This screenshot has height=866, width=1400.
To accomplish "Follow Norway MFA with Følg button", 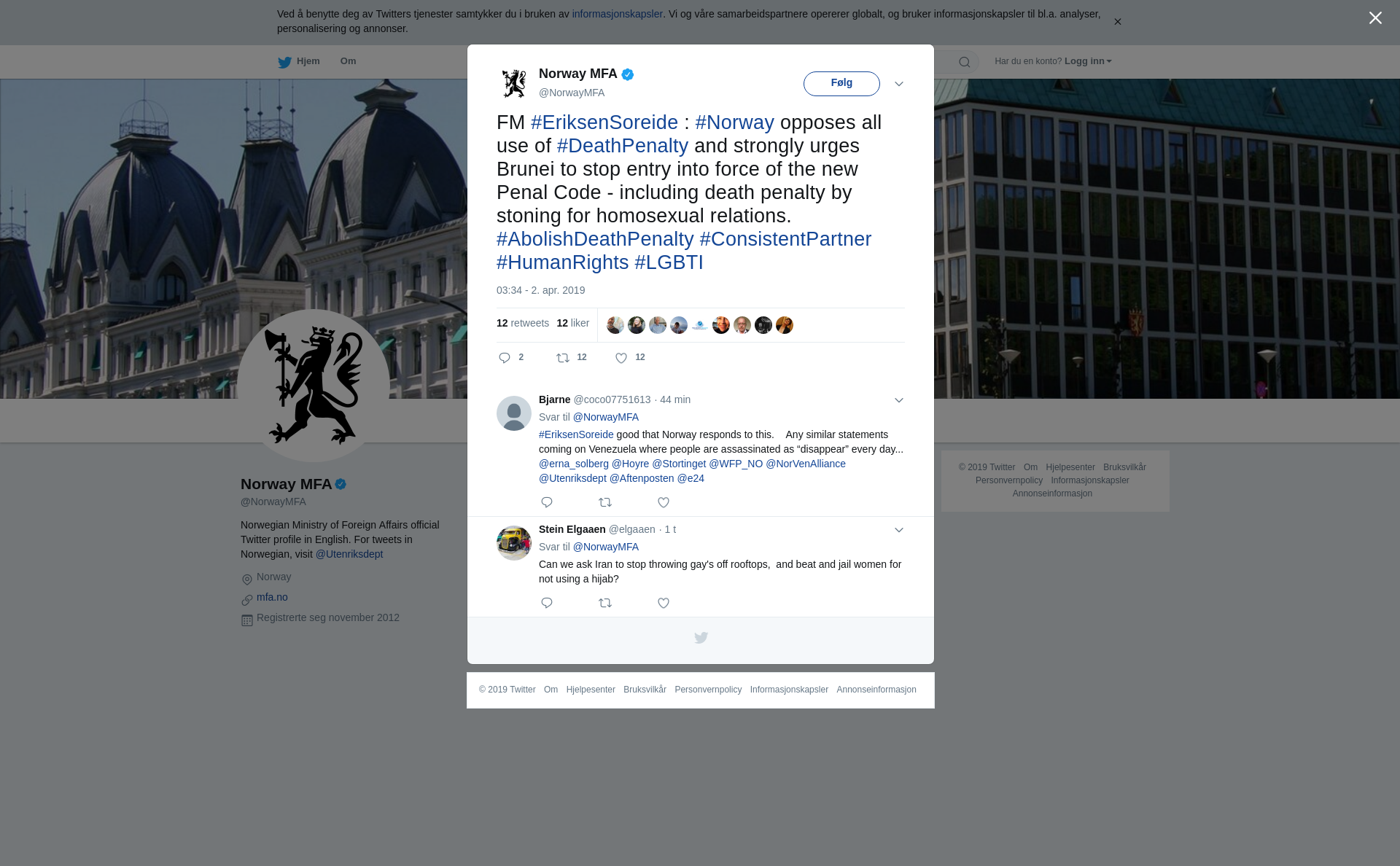I will [841, 83].
